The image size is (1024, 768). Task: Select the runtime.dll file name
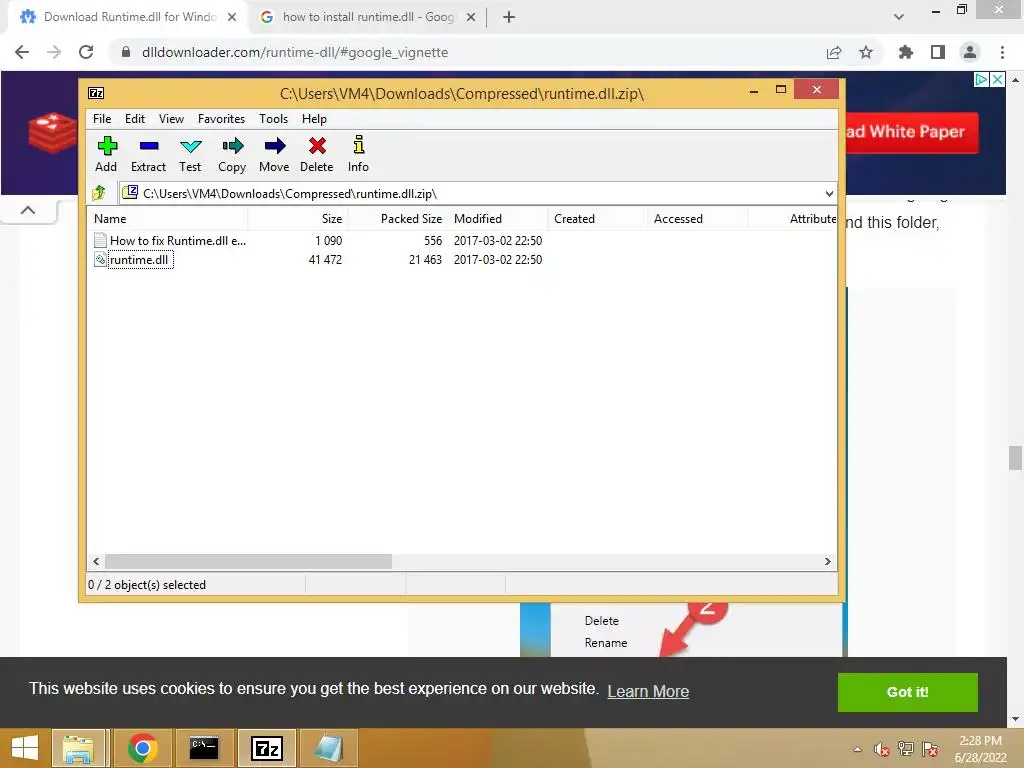pyautogui.click(x=139, y=259)
